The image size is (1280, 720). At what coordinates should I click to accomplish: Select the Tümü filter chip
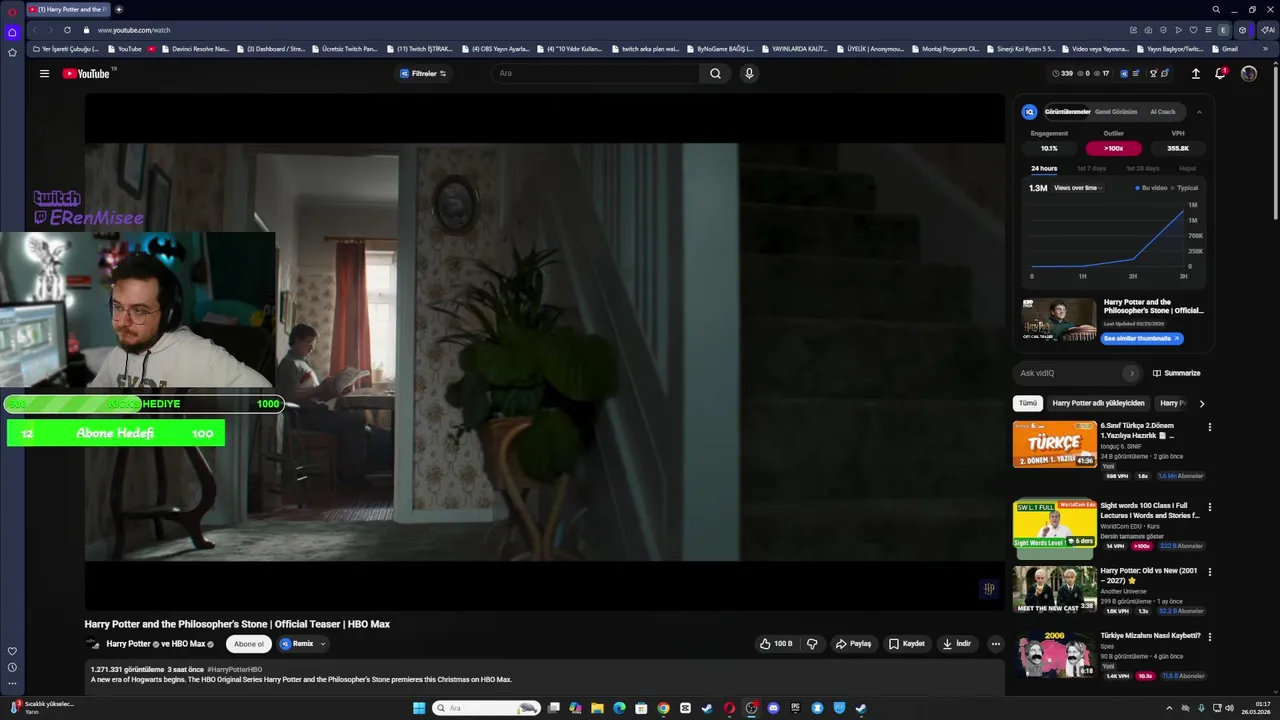coord(1028,403)
